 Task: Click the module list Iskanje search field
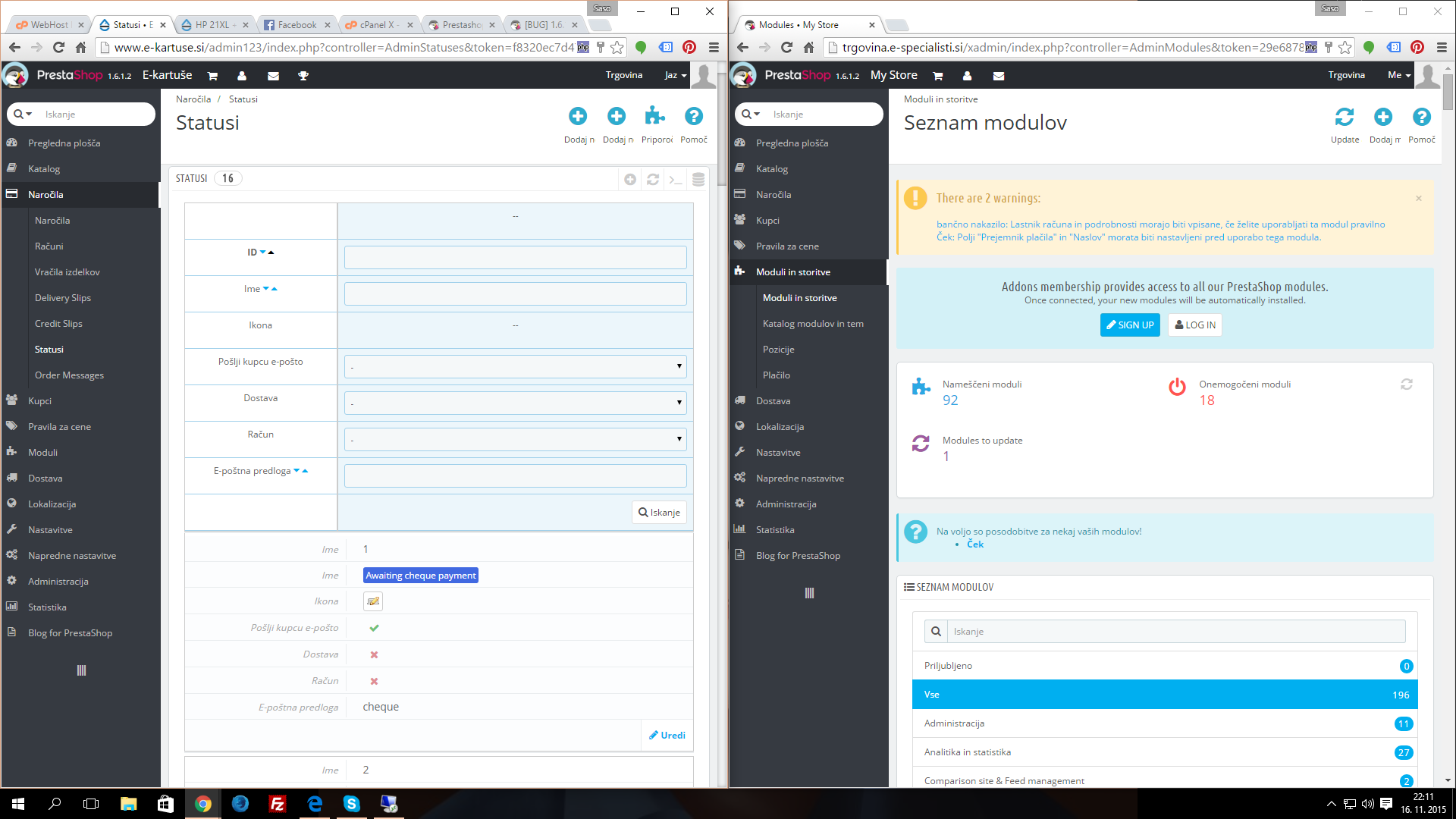pos(1175,631)
